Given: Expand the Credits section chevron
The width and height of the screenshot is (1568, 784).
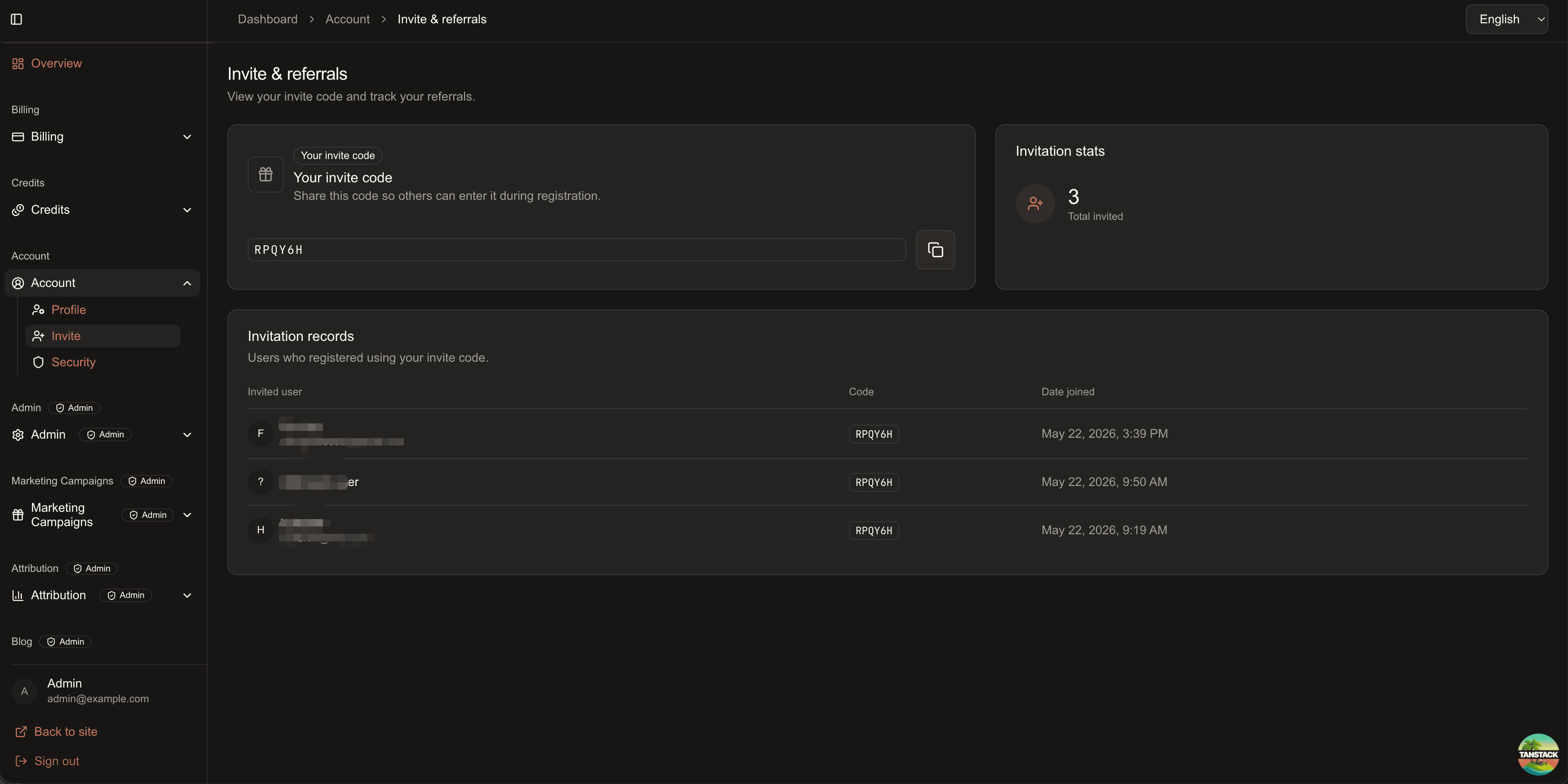Looking at the screenshot, I should coord(187,210).
